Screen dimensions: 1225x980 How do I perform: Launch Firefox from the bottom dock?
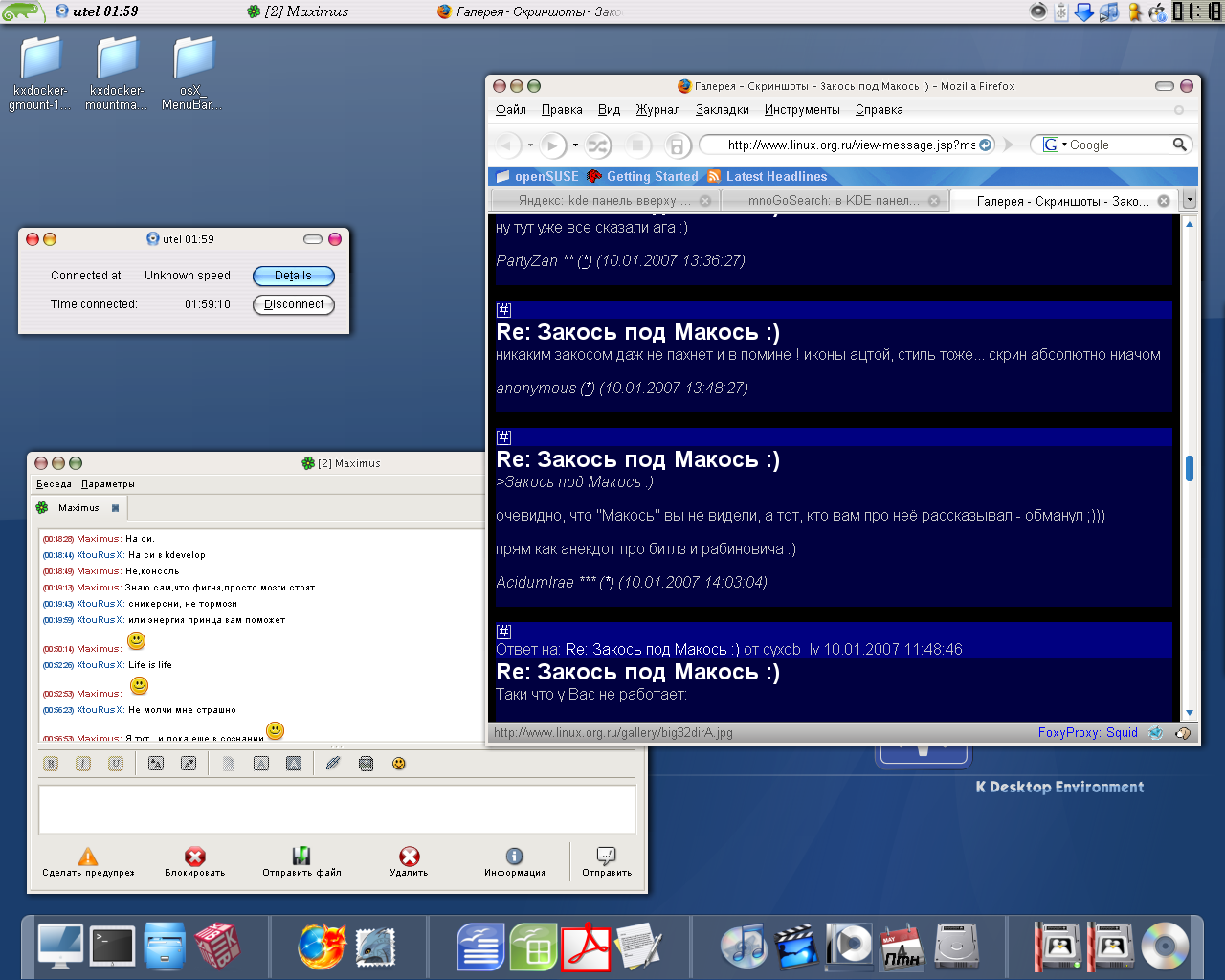click(x=321, y=947)
